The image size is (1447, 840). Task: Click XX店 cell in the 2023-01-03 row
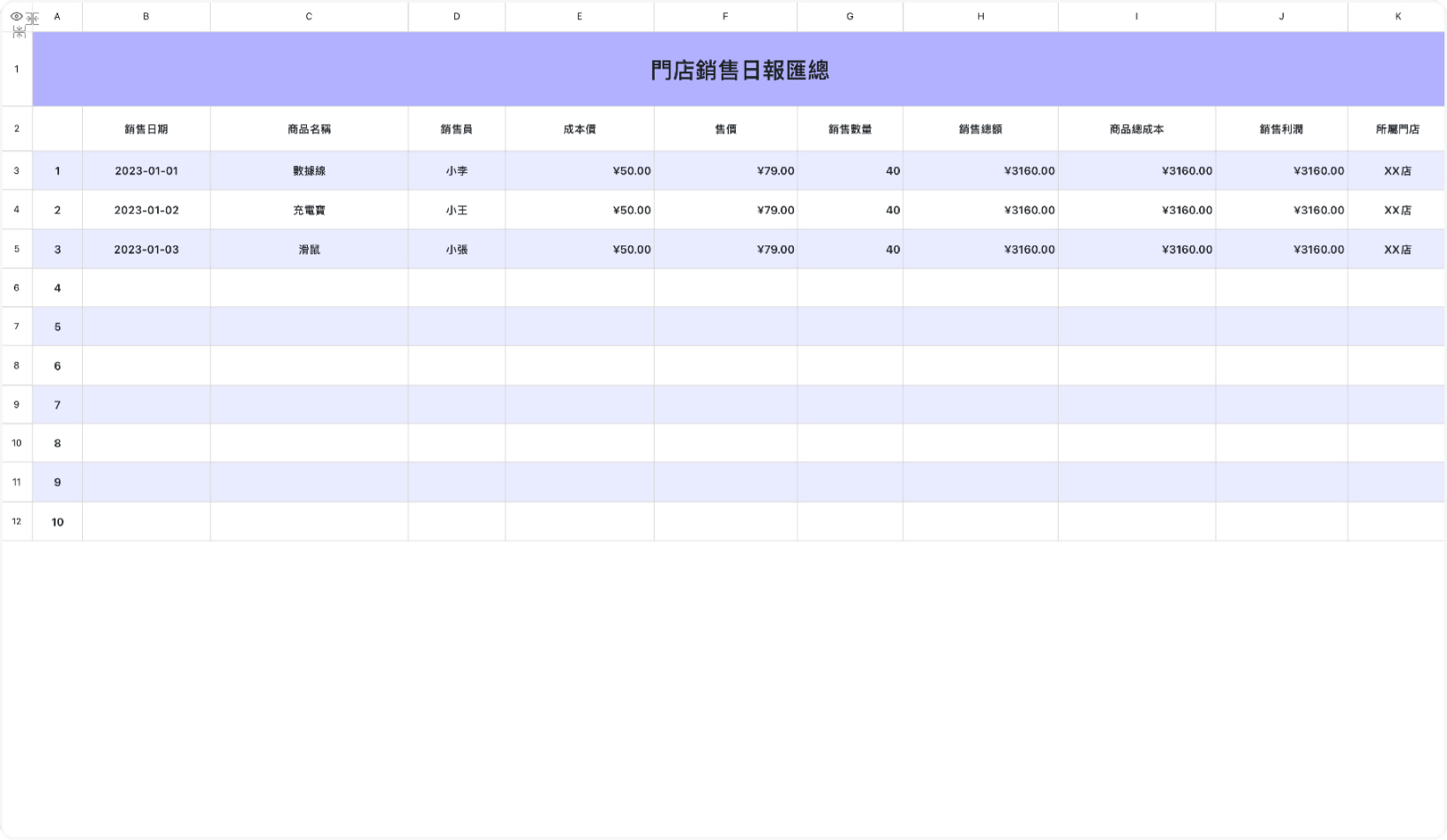point(1398,249)
